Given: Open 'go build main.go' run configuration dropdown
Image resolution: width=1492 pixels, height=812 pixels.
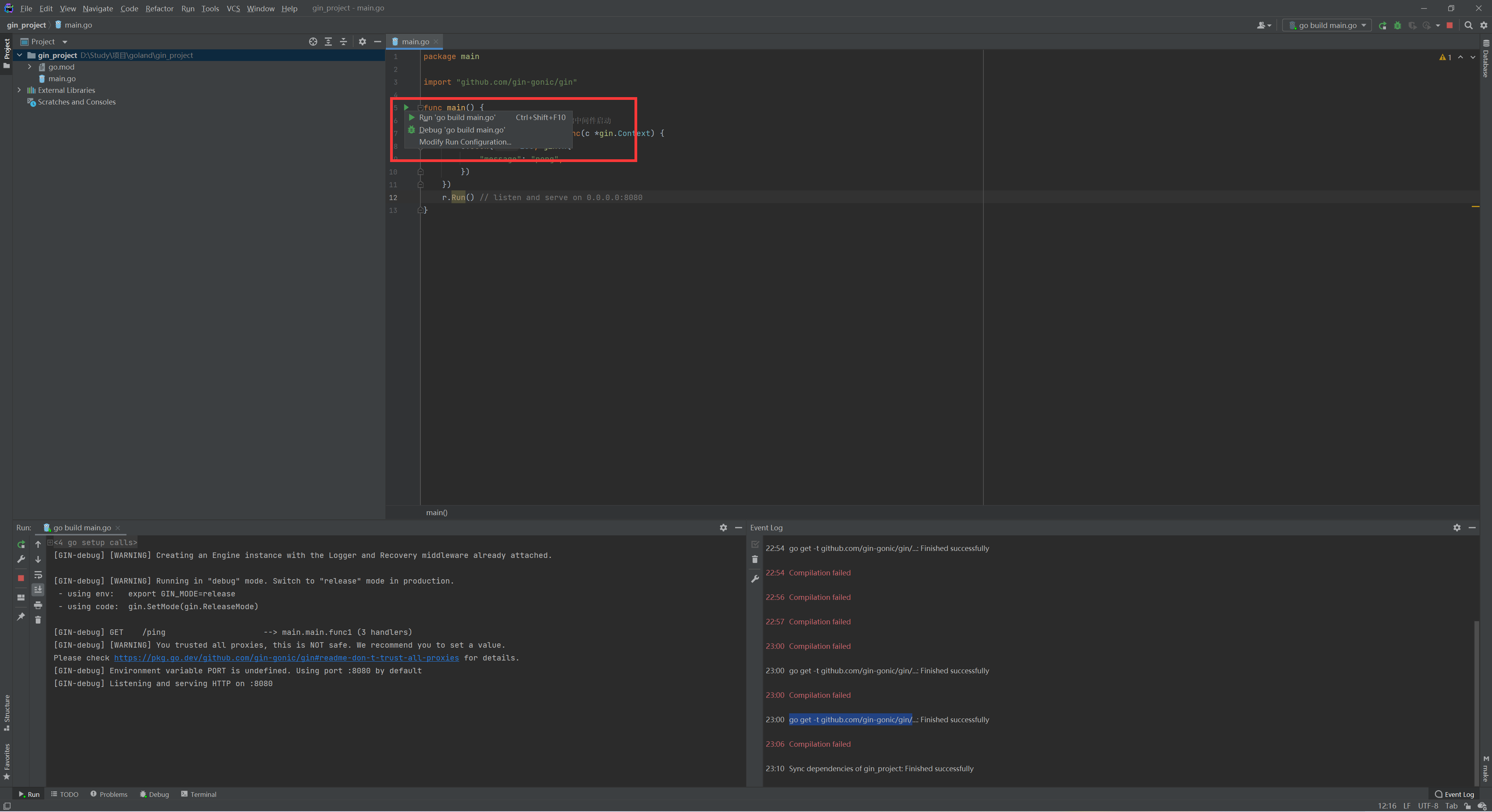Looking at the screenshot, I should click(x=1327, y=26).
